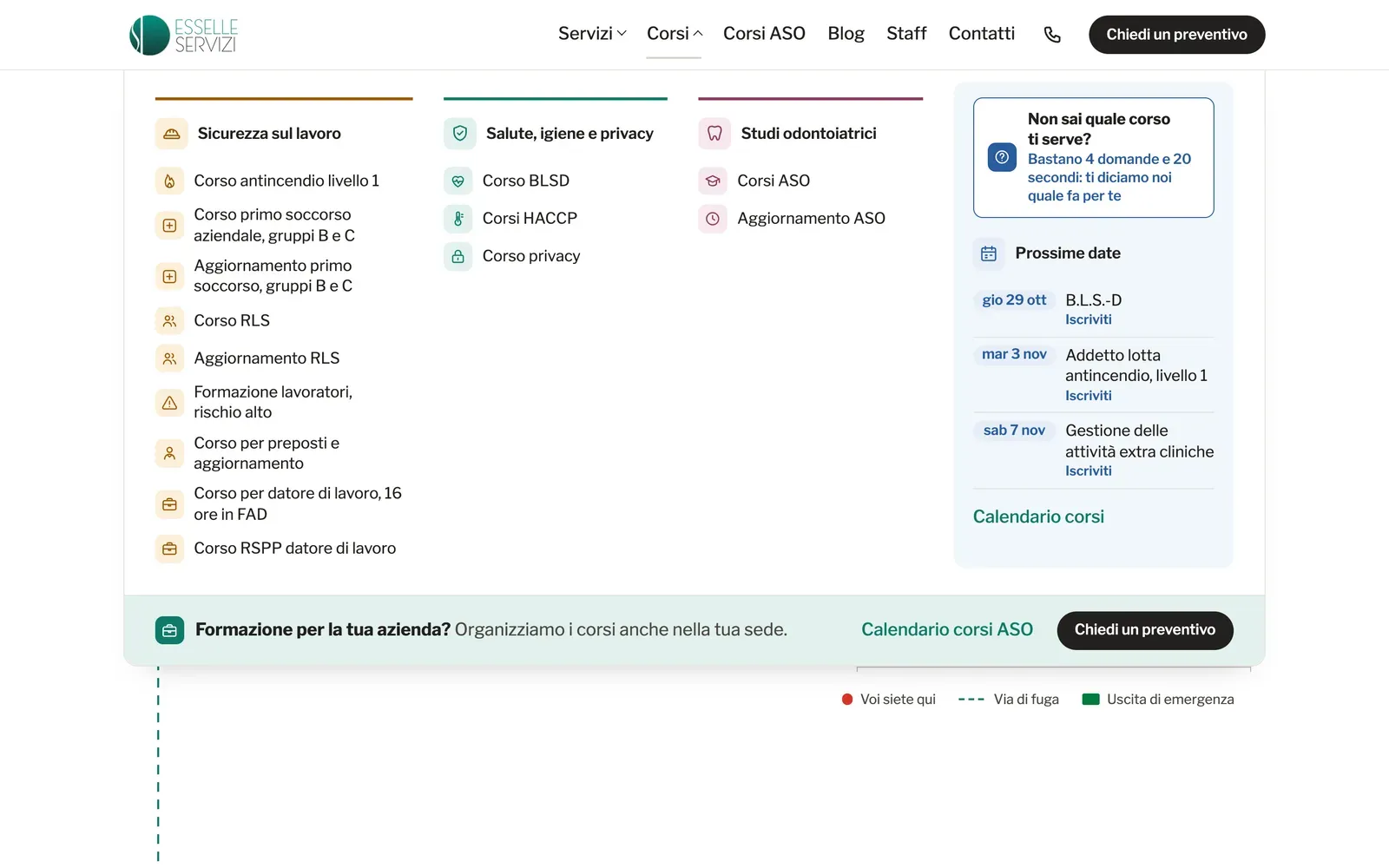Screen dimensions: 1389x868
Task: Click the sab 7 nov date badge
Action: point(1014,431)
